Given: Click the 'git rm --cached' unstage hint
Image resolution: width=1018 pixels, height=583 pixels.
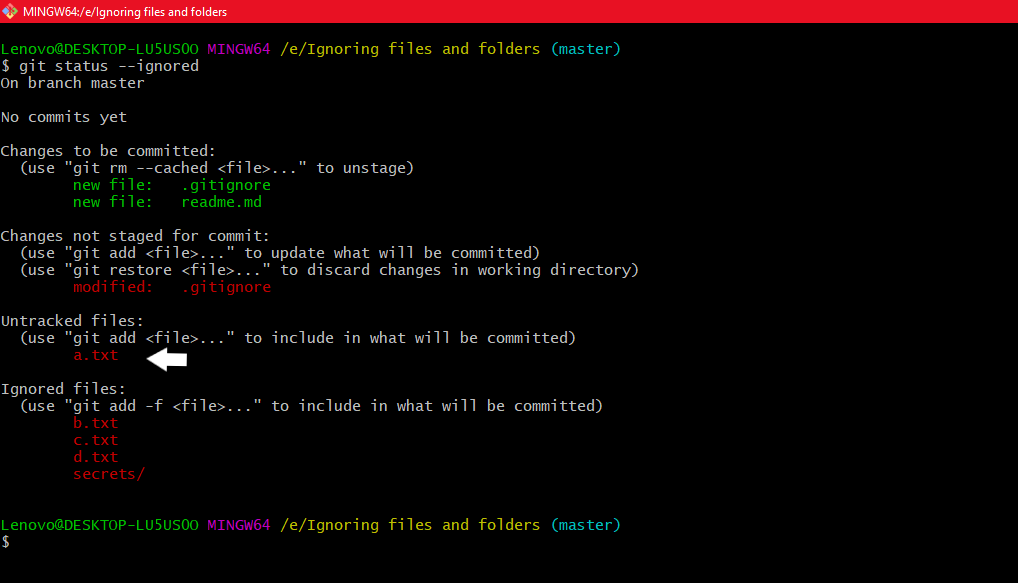Looking at the screenshot, I should [217, 168].
